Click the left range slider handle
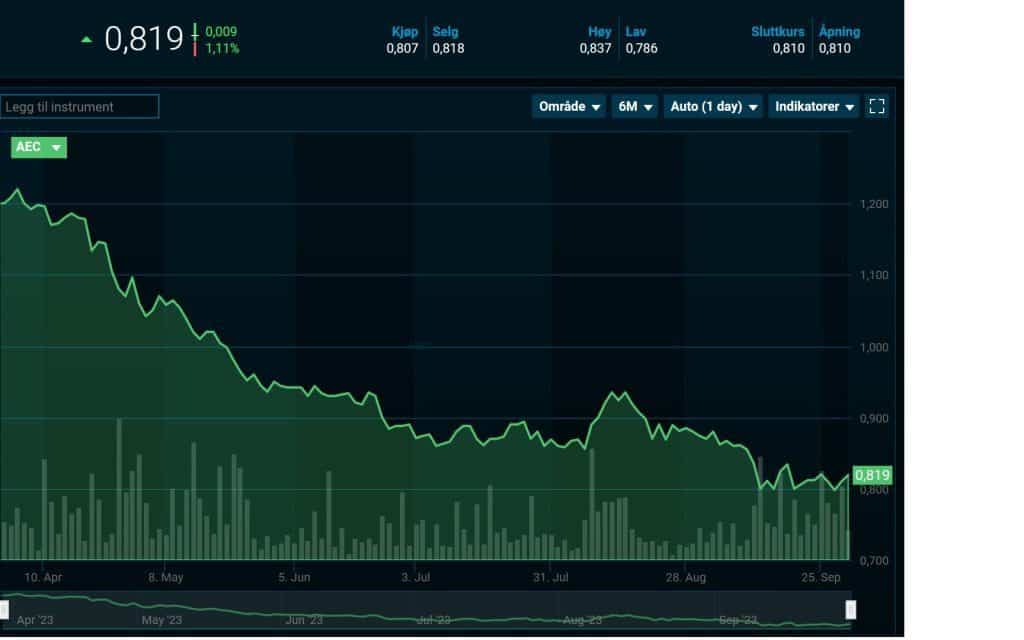This screenshot has width=1024, height=640. [x=4, y=610]
